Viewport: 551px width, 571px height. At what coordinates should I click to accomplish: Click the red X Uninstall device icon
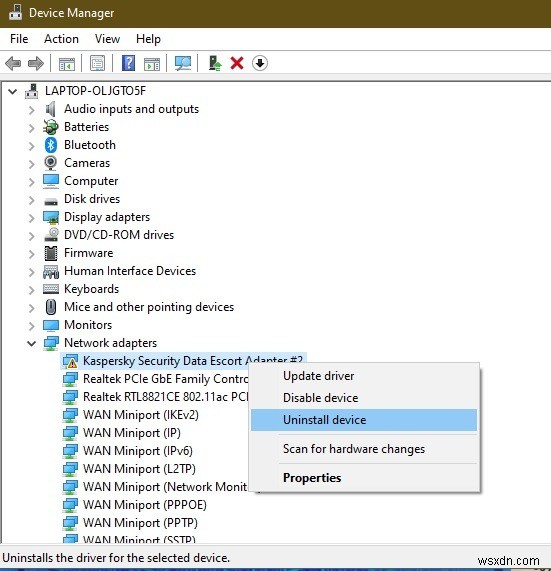pos(237,63)
